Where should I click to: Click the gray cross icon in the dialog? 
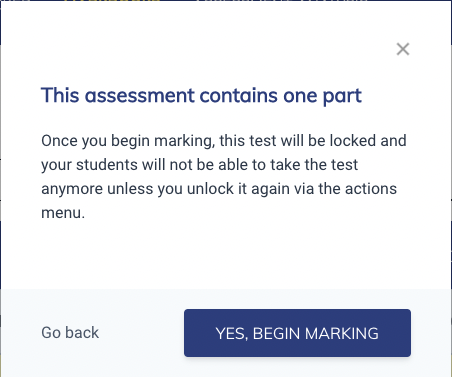[x=403, y=49]
